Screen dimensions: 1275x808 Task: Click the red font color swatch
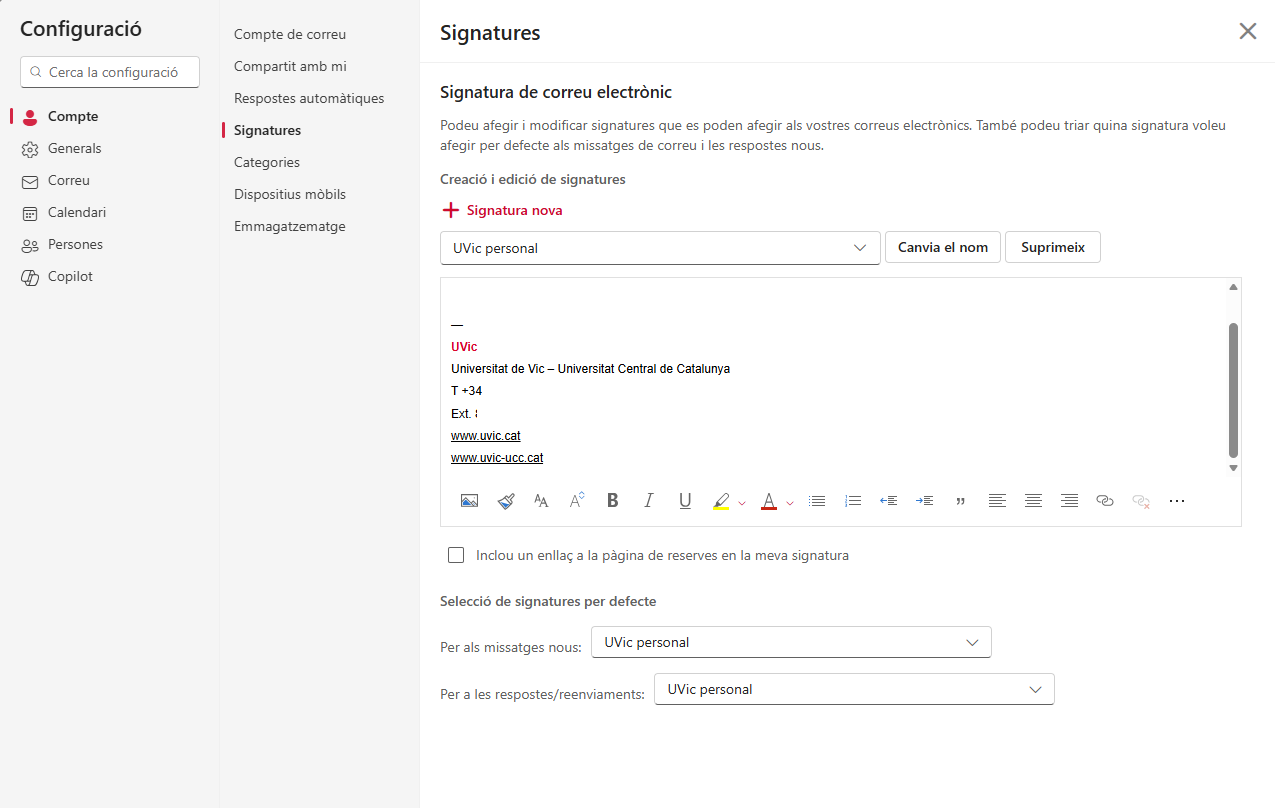(x=768, y=501)
